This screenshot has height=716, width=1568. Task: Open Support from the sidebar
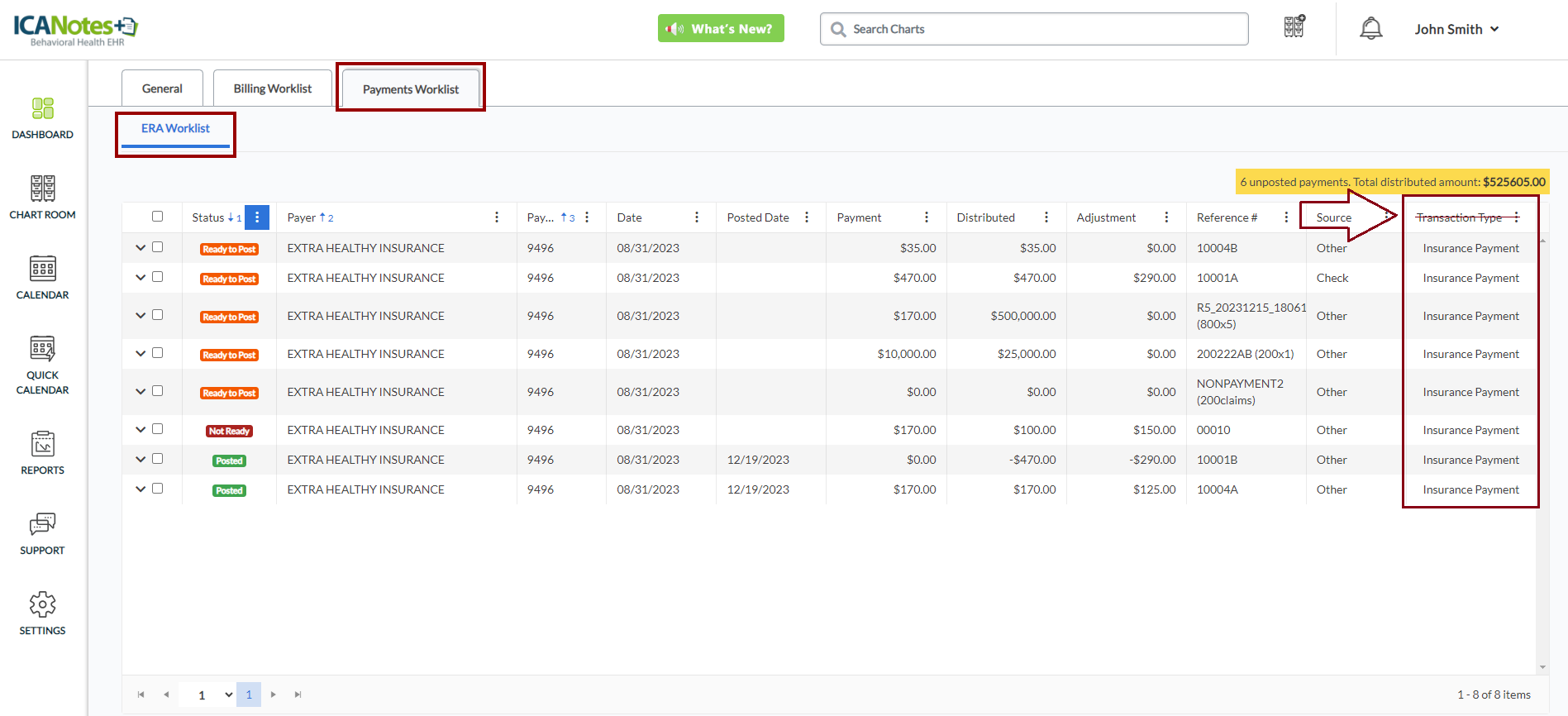pyautogui.click(x=42, y=532)
